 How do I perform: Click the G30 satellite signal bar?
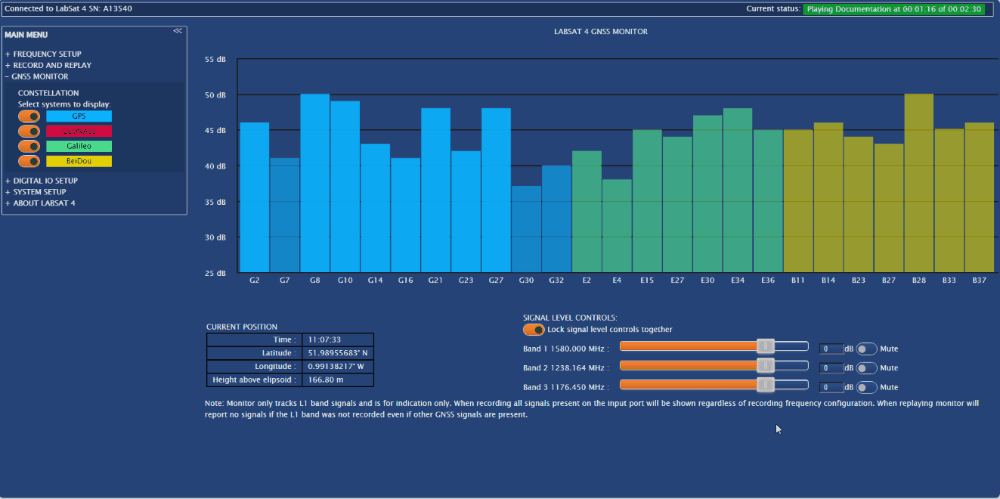click(526, 229)
